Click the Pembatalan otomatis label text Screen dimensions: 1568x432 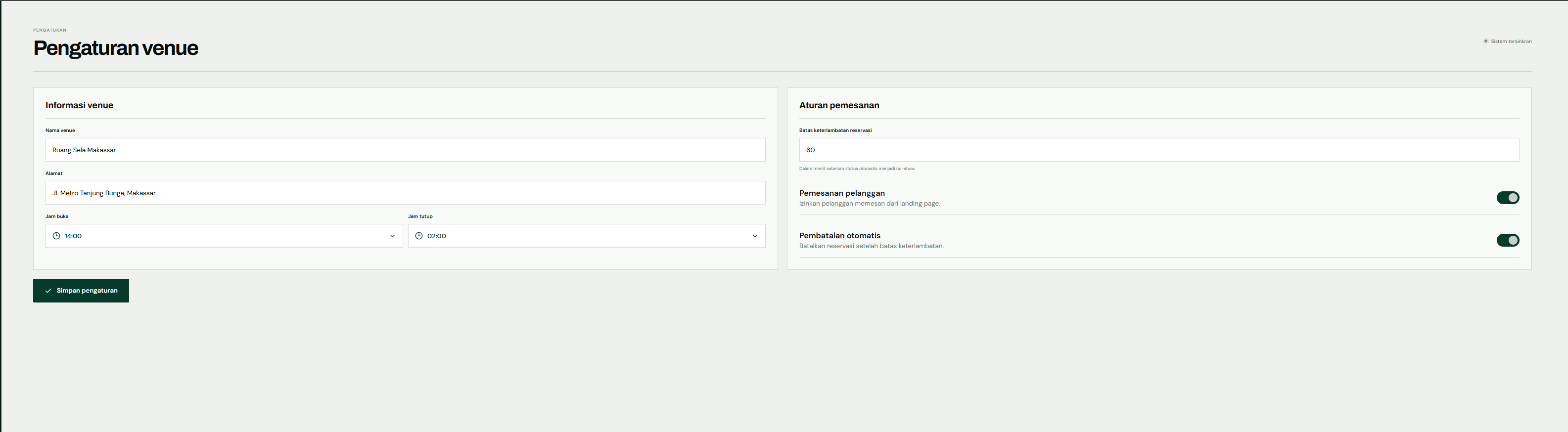tap(839, 235)
